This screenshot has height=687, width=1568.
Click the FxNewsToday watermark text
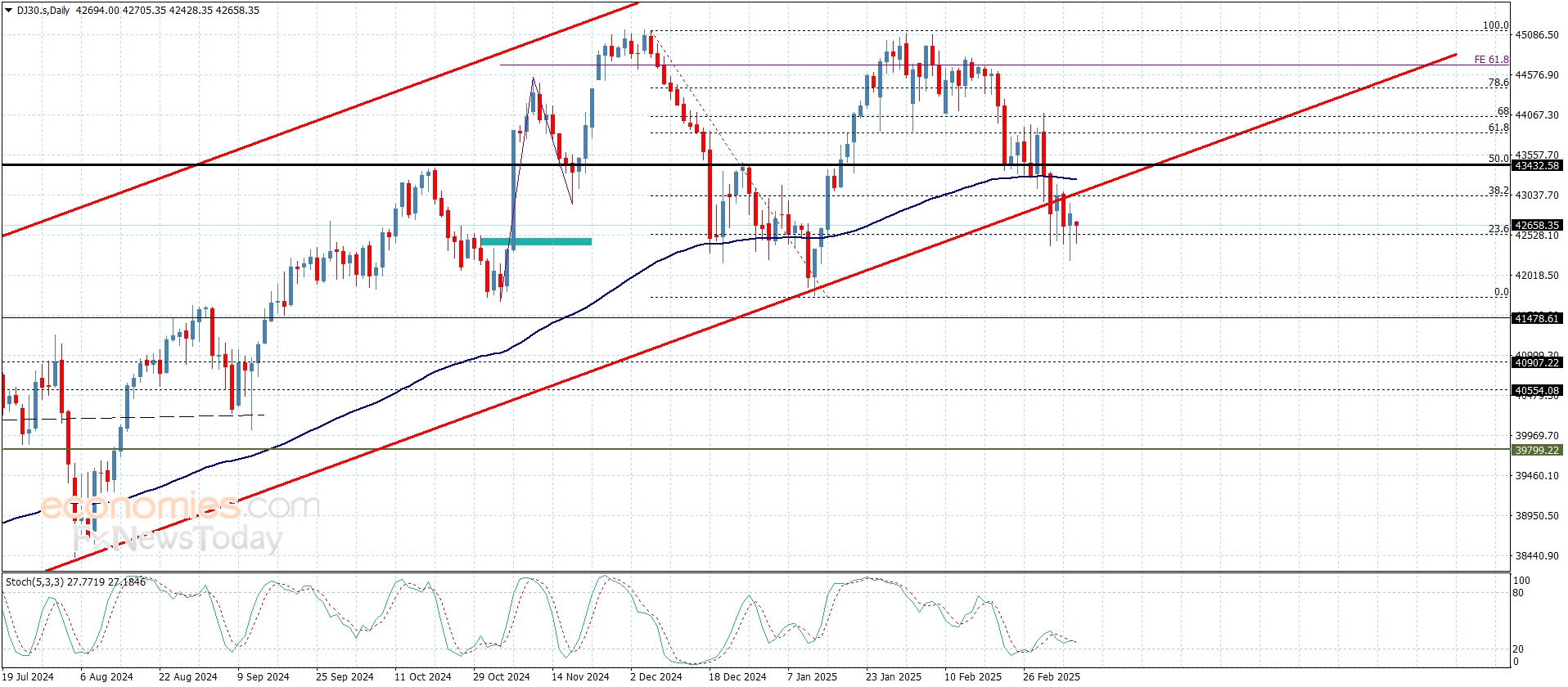click(x=177, y=538)
